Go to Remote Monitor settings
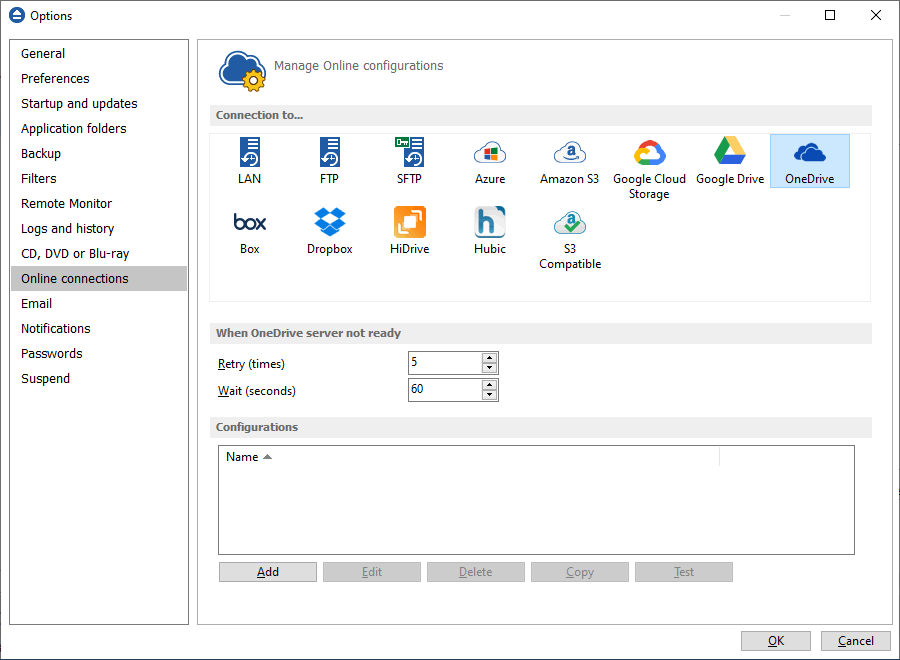Image resolution: width=900 pixels, height=660 pixels. (x=99, y=204)
